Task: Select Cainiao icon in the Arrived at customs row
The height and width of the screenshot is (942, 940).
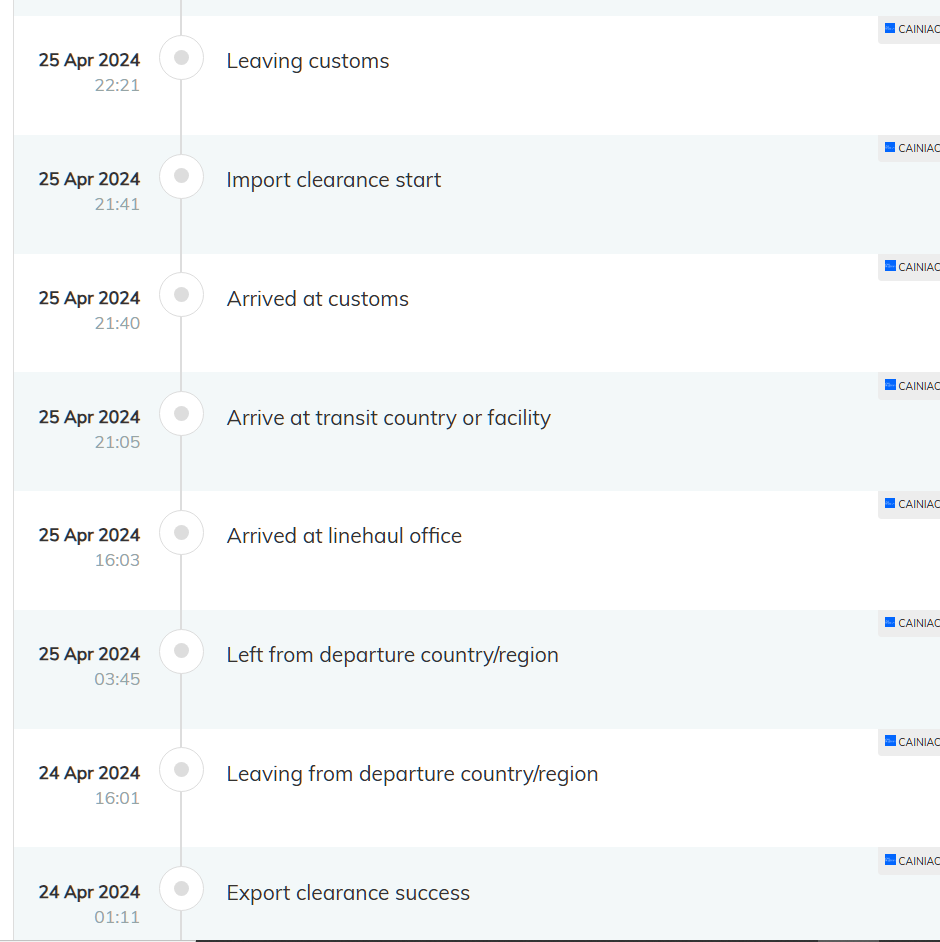Action: pyautogui.click(x=890, y=267)
